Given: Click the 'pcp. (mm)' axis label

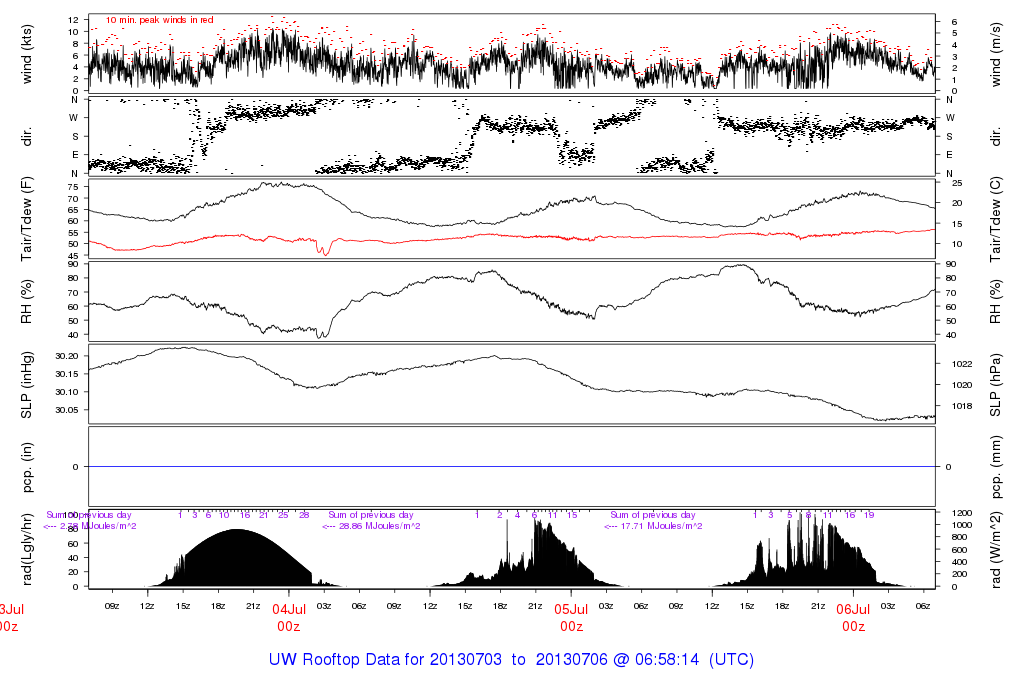Looking at the screenshot, I should coord(996,467).
